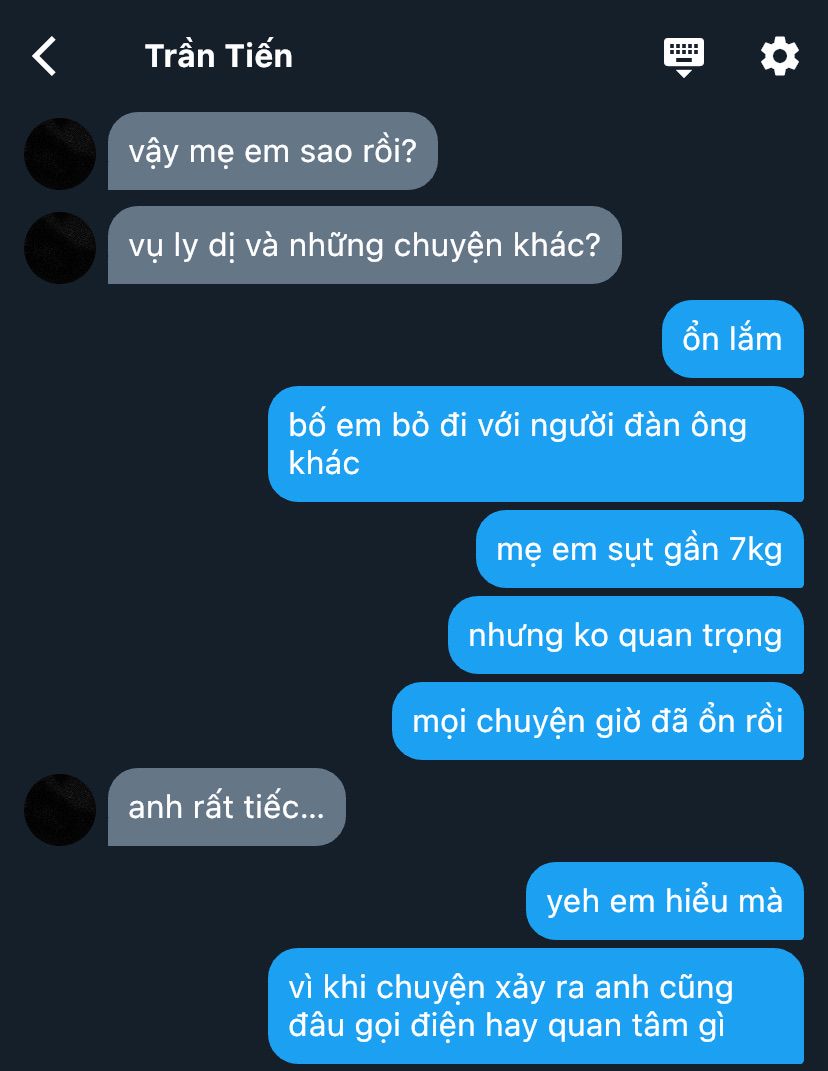Select the 'vụ ly dị và những chuyện khác?' bubble

click(365, 245)
